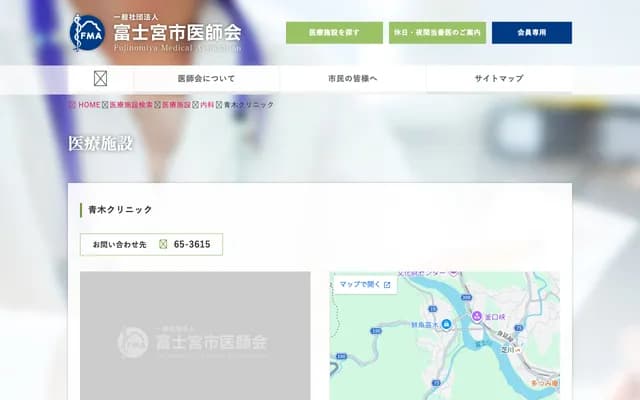Click the FMA round logo emblem
The width and height of the screenshot is (640, 400).
[x=87, y=33]
